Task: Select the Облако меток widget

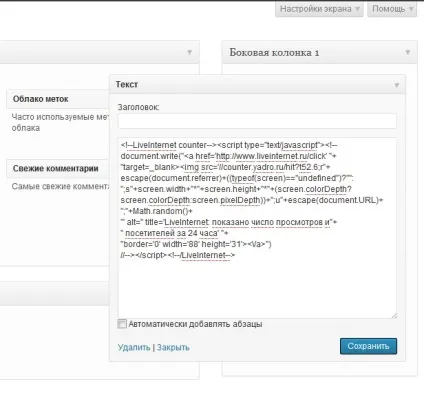Action: click(58, 99)
